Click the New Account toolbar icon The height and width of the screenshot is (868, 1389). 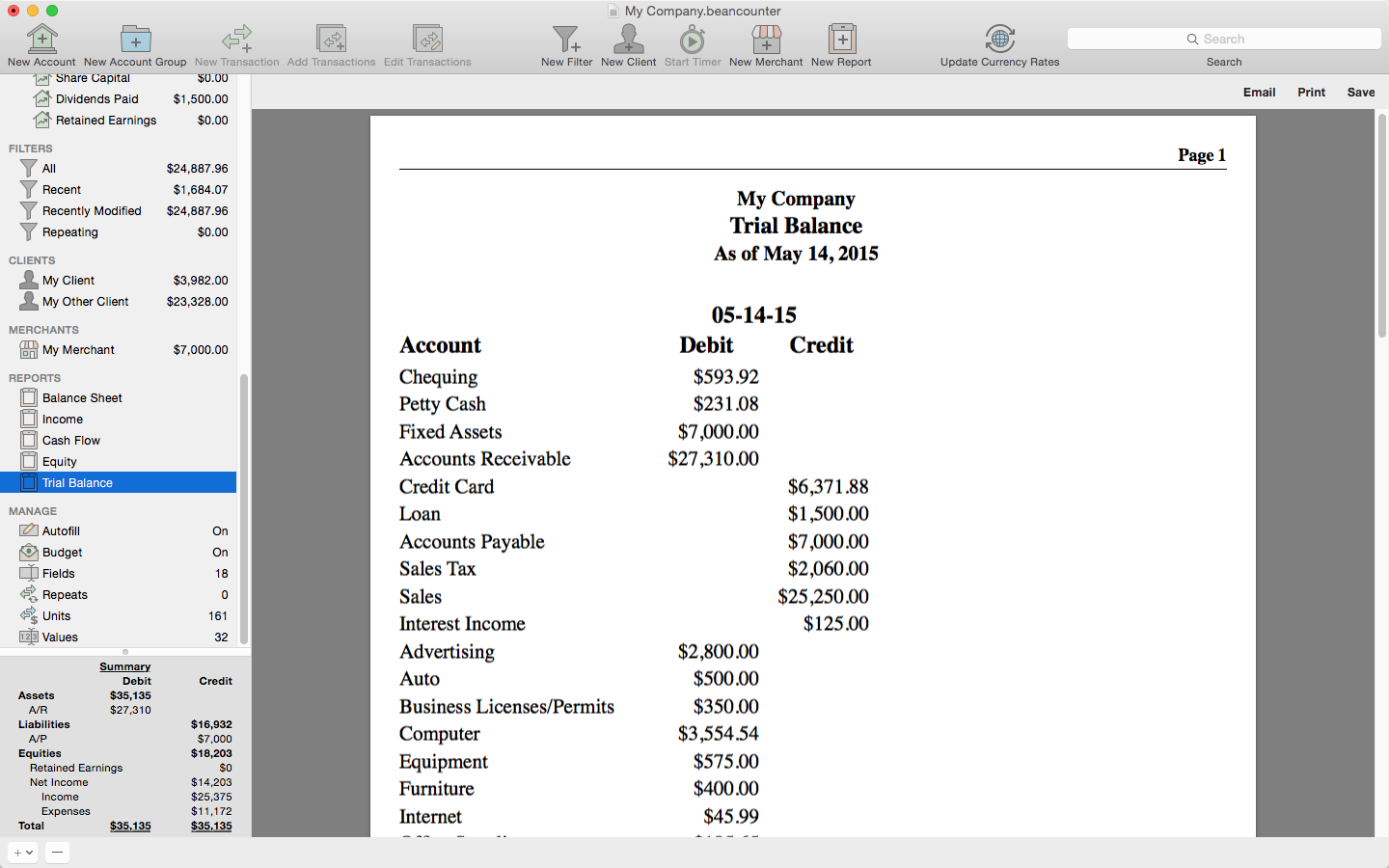(x=41, y=39)
